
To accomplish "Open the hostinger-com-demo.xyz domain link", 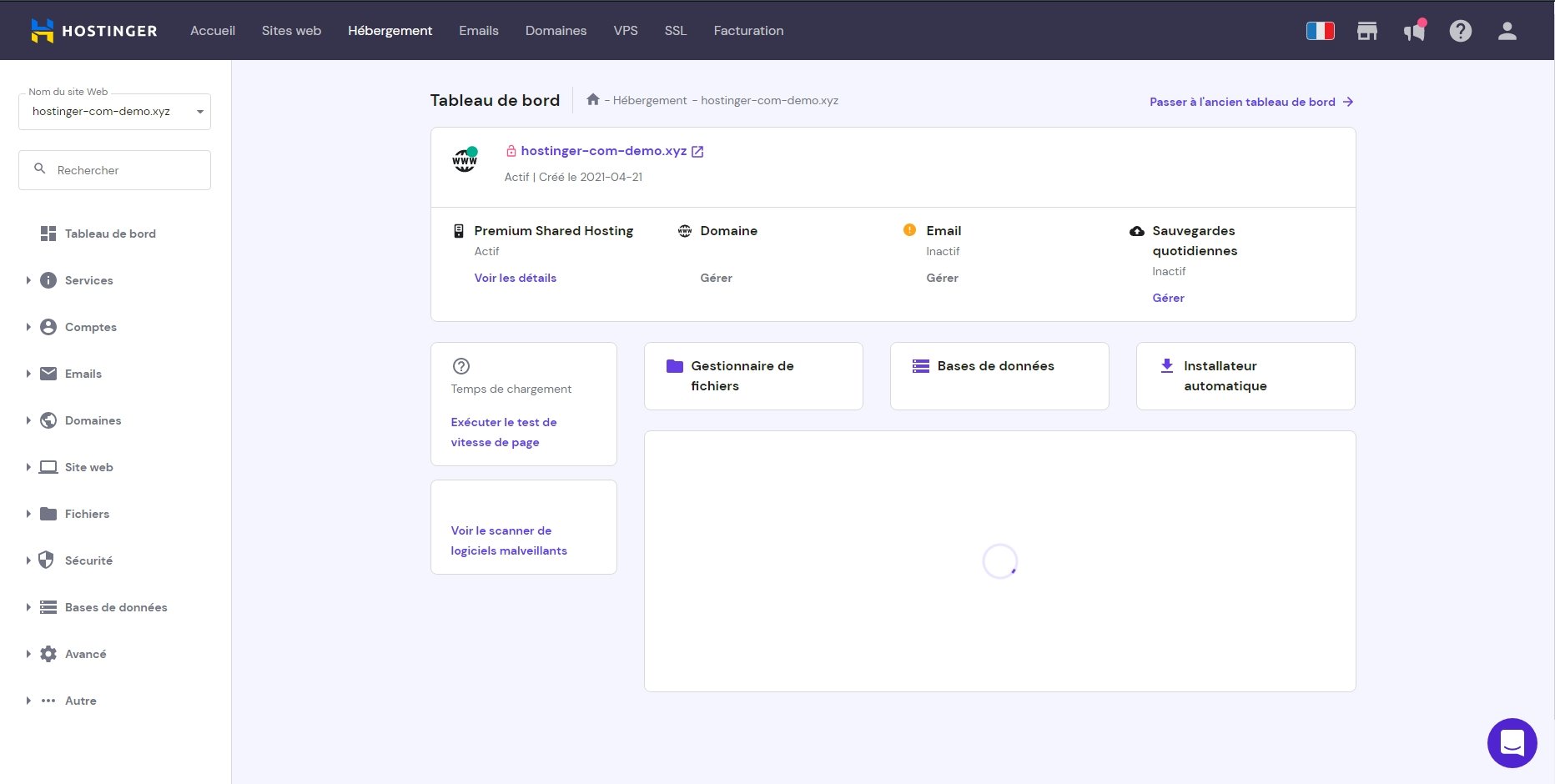I will [604, 151].
